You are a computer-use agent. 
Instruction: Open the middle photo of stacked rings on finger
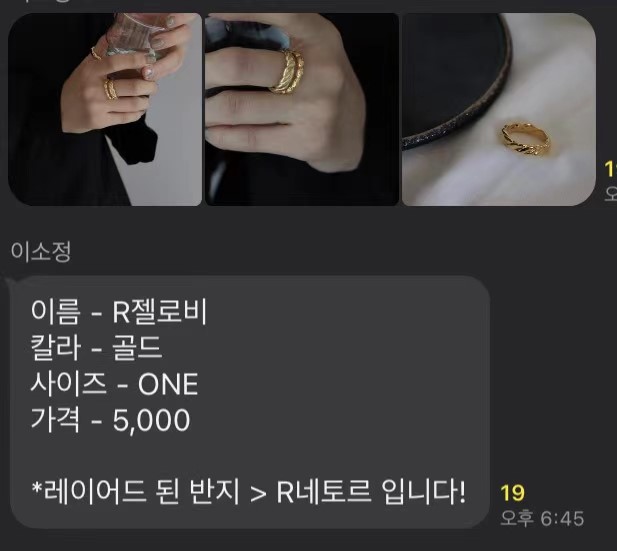tap(302, 109)
